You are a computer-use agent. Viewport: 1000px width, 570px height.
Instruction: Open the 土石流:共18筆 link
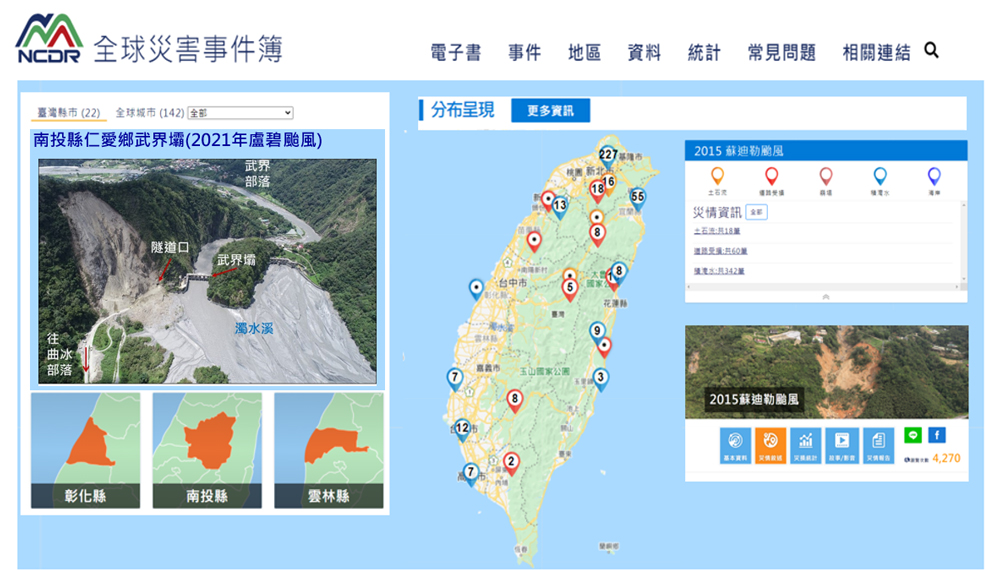[x=717, y=231]
